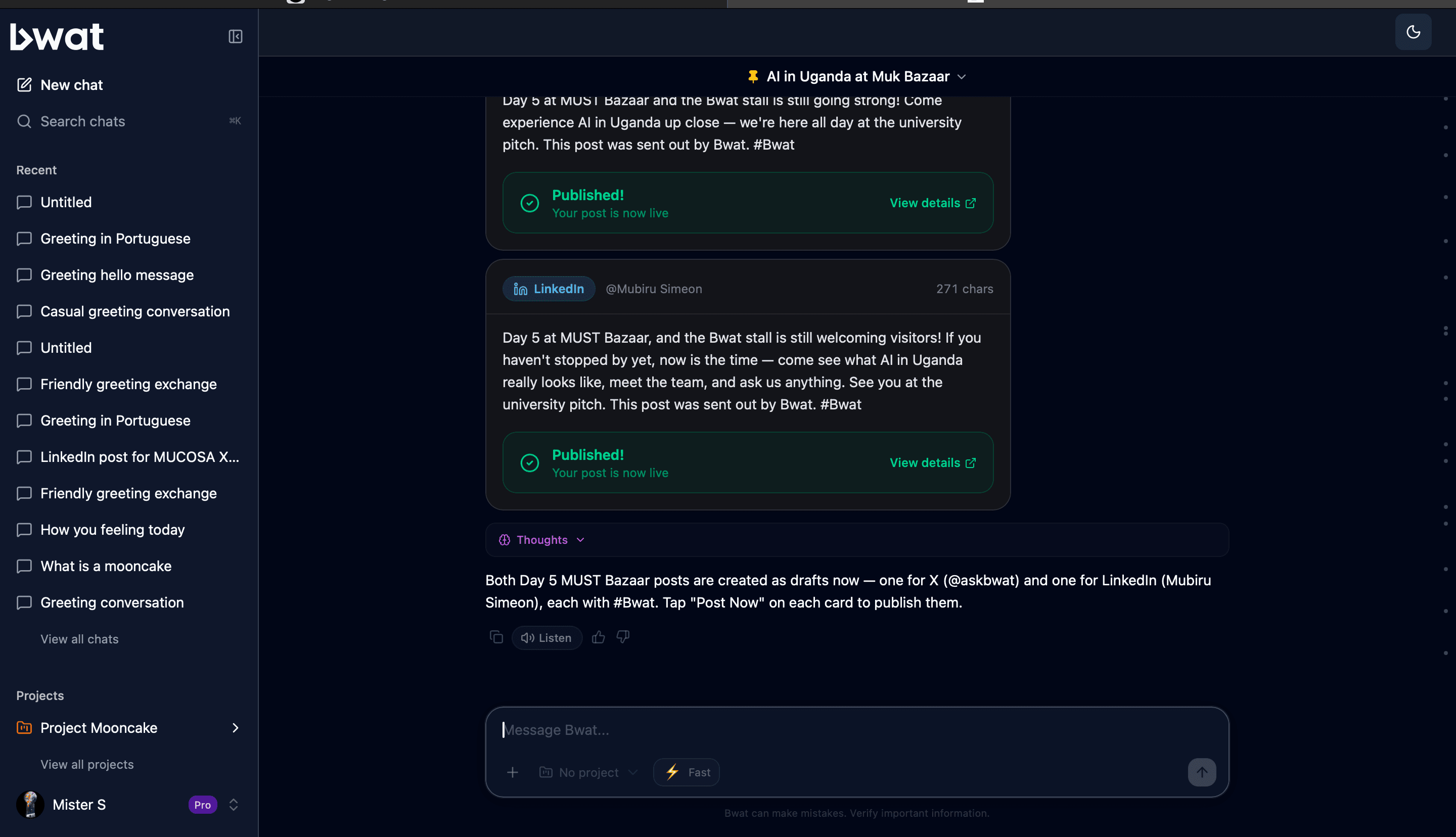Open the chat title dropdown chevron
Screen dimensions: 1456x837
(962, 76)
